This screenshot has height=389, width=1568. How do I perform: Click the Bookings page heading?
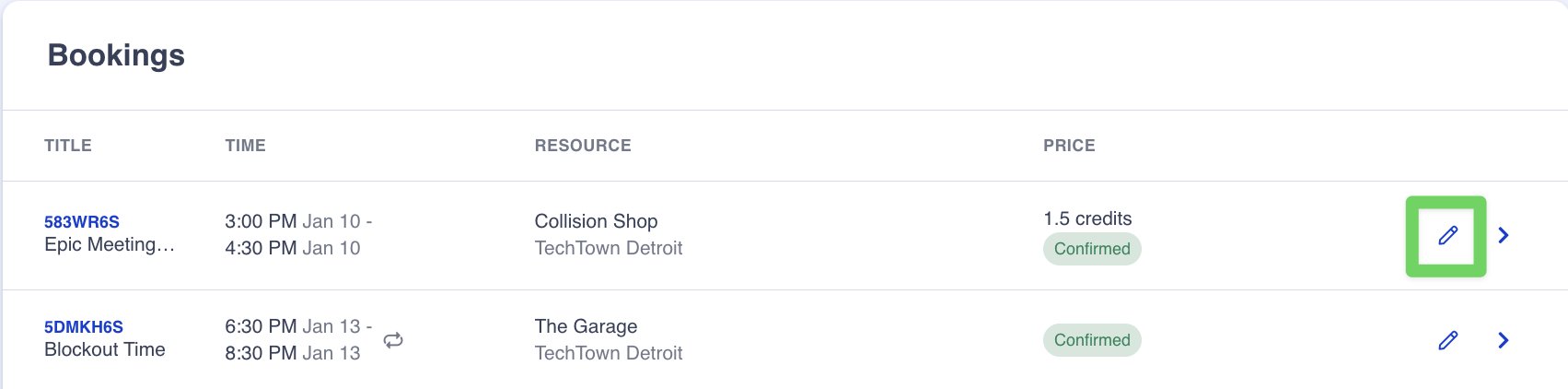116,55
